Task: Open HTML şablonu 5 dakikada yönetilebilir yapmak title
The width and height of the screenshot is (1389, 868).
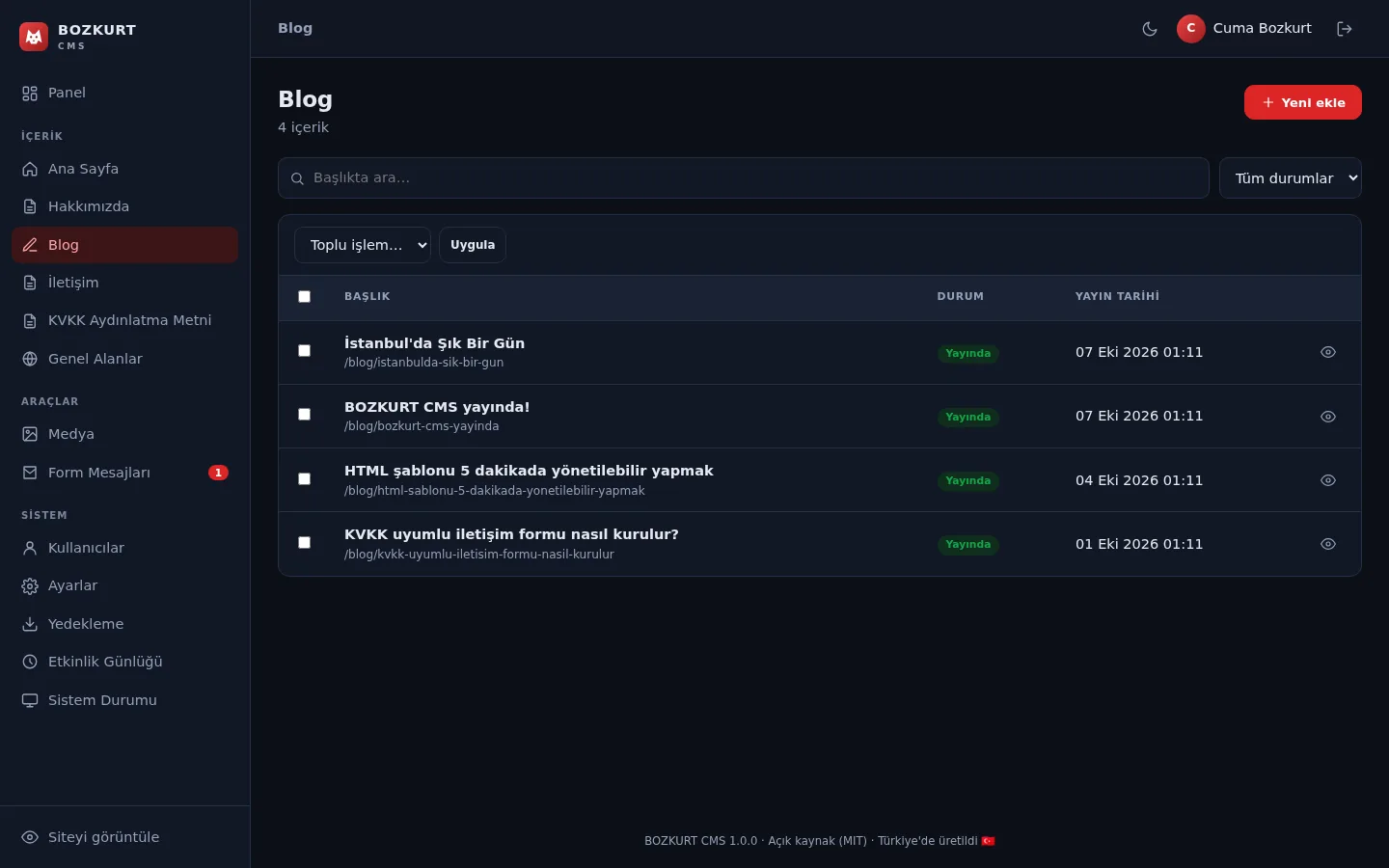Action: 529,471
